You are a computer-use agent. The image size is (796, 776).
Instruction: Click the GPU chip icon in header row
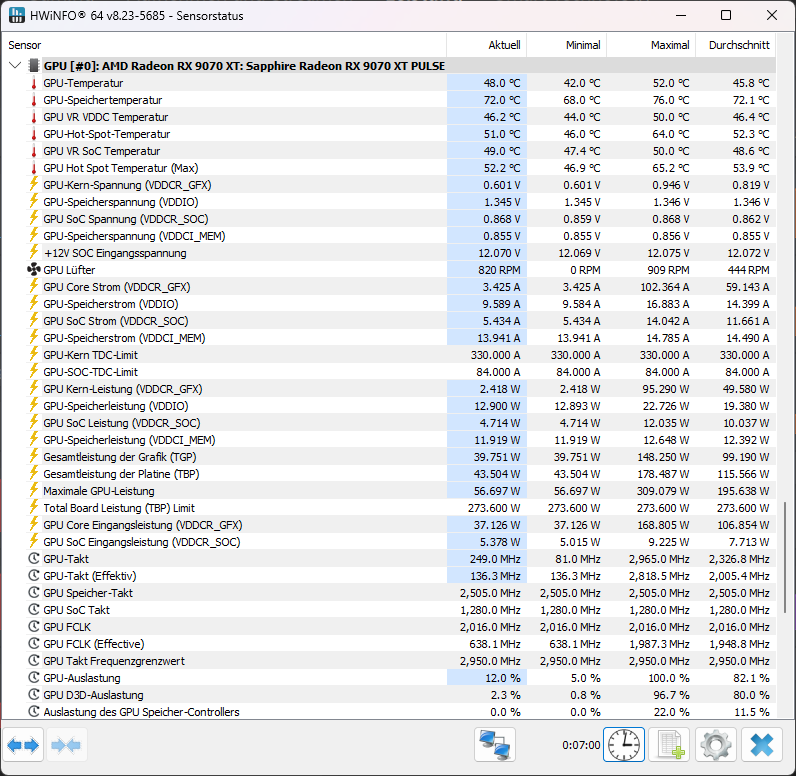(x=34, y=65)
